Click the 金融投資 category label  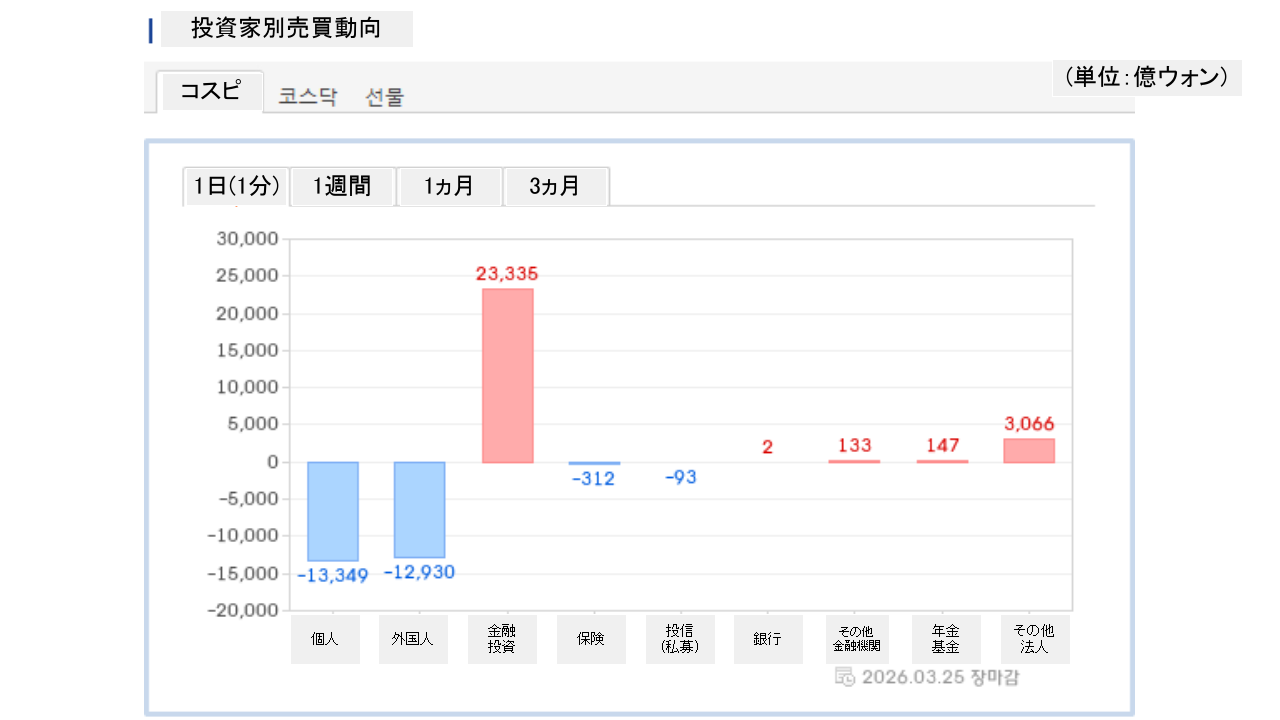pyautogui.click(x=502, y=639)
